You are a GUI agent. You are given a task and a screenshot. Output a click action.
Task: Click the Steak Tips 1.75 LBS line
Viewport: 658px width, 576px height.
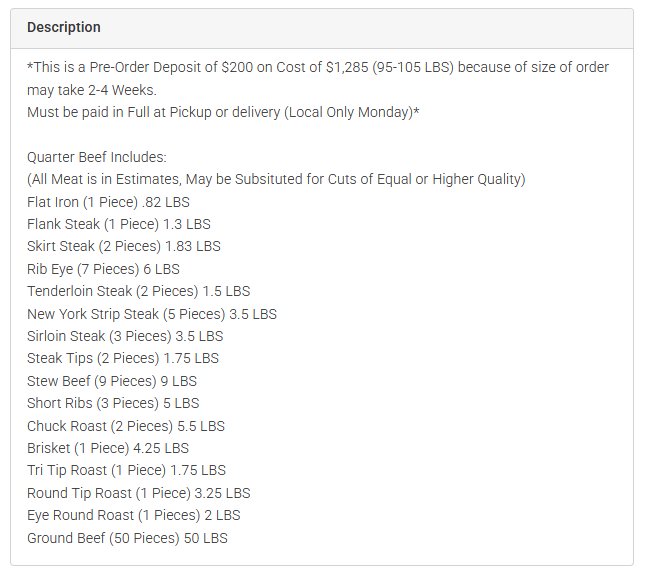pyautogui.click(x=123, y=358)
